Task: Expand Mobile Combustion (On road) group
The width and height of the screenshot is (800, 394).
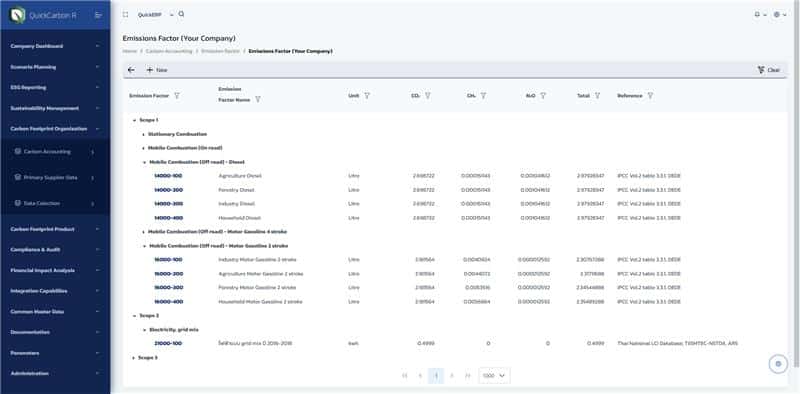Action: (143, 148)
